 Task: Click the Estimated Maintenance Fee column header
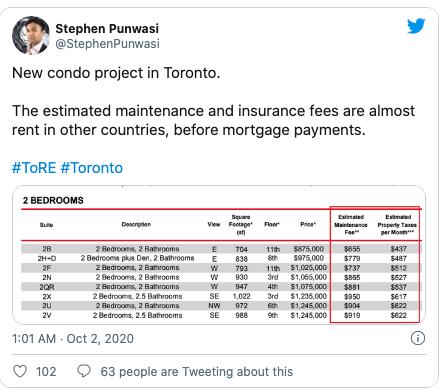(x=351, y=225)
